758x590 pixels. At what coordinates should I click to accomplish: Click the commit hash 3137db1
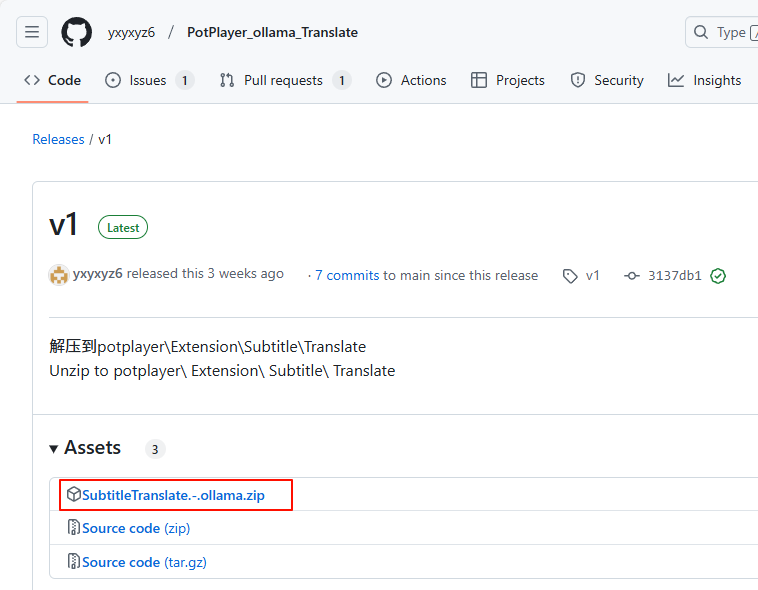(x=675, y=276)
